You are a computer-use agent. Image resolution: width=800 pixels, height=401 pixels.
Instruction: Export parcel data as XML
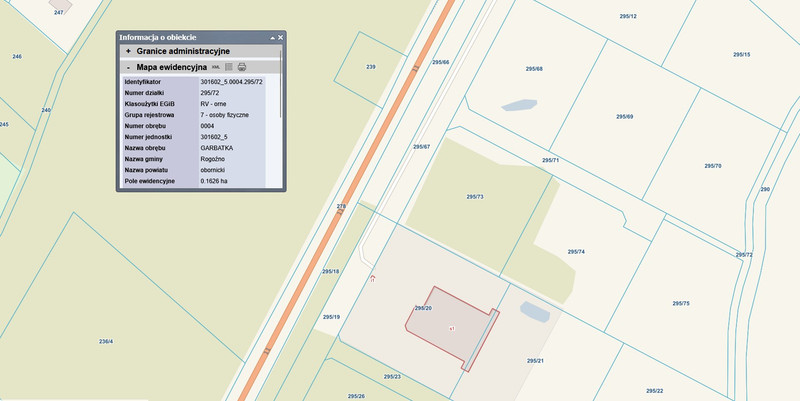point(215,67)
